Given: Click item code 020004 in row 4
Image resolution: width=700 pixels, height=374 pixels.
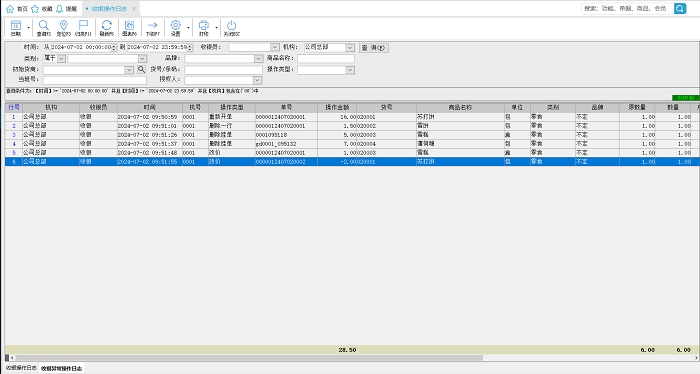Looking at the screenshot, I should (366, 144).
